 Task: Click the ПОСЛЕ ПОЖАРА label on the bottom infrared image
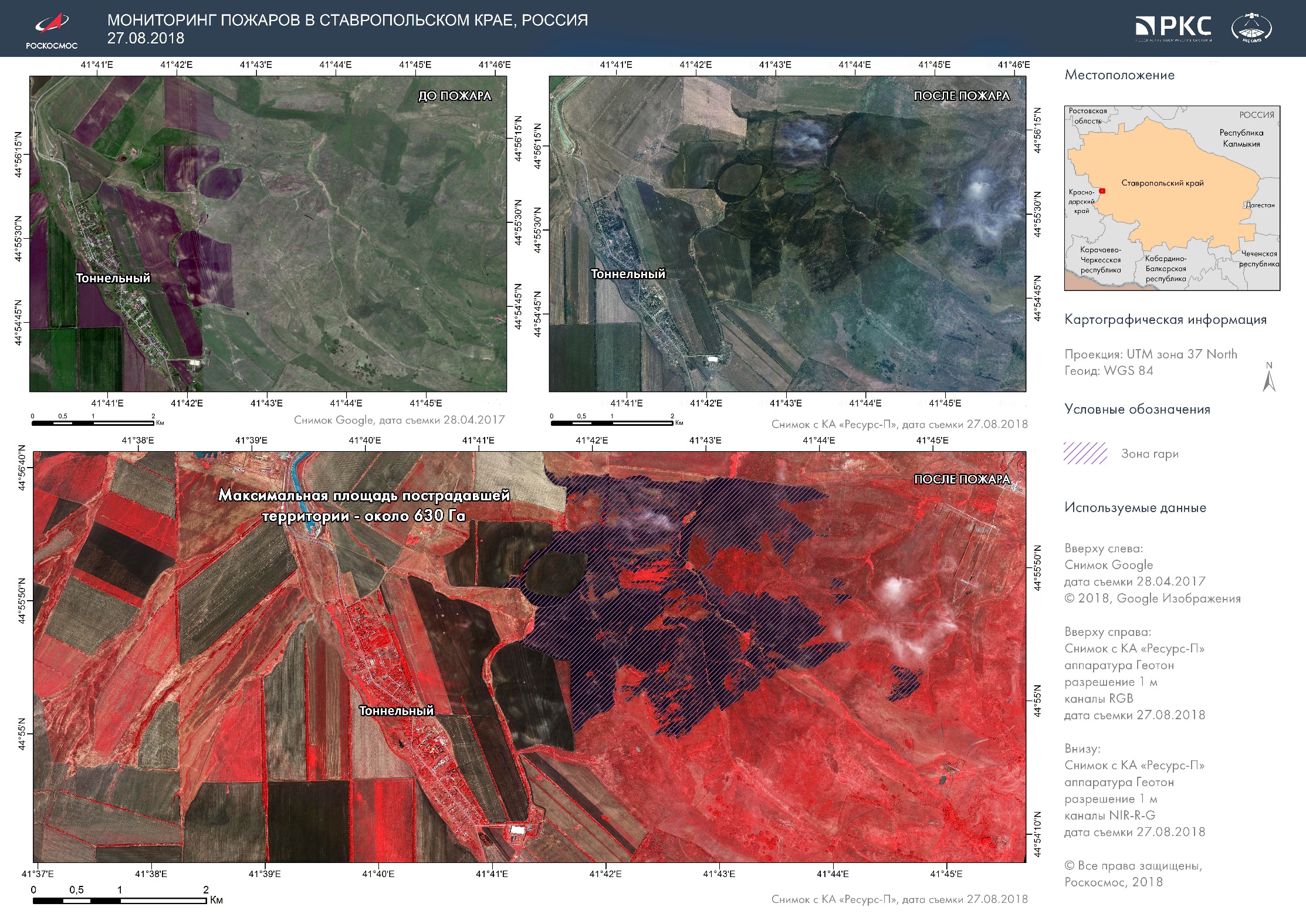(x=962, y=479)
